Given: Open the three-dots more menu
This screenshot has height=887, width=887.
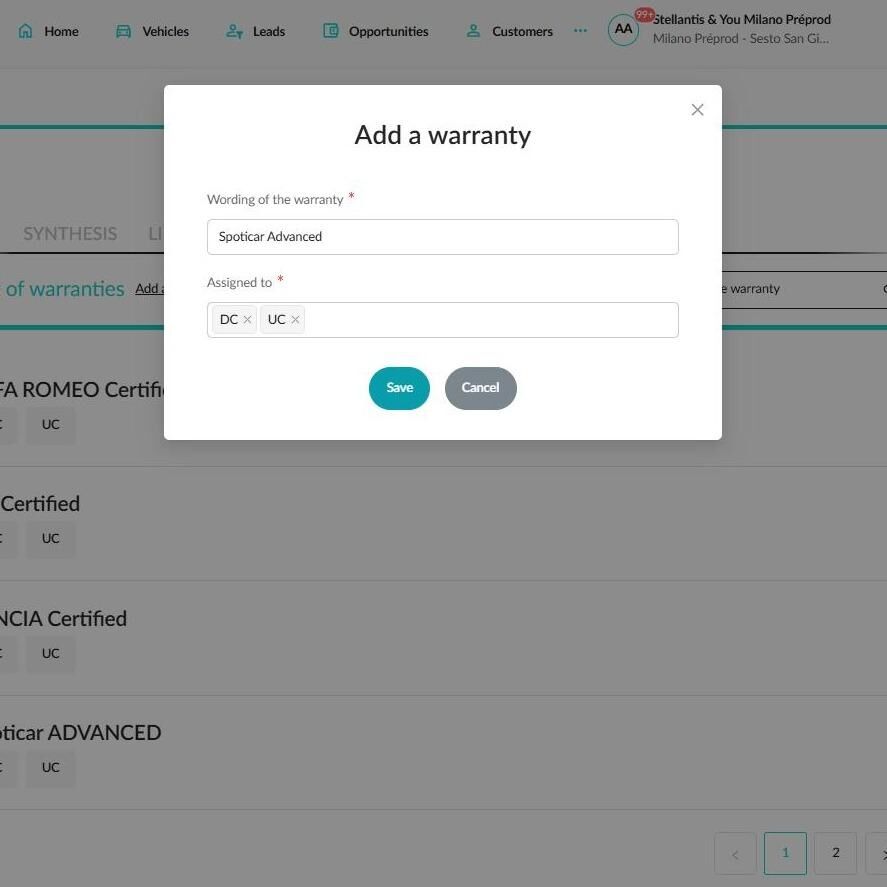Looking at the screenshot, I should 580,31.
